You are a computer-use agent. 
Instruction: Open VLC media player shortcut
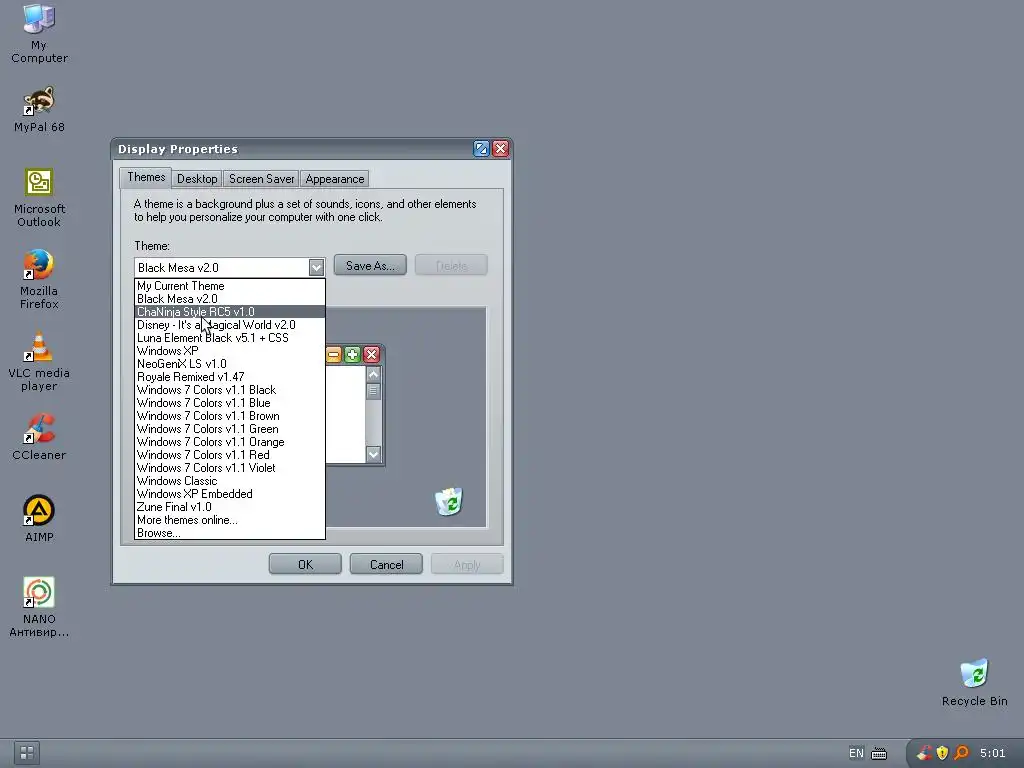[39, 361]
